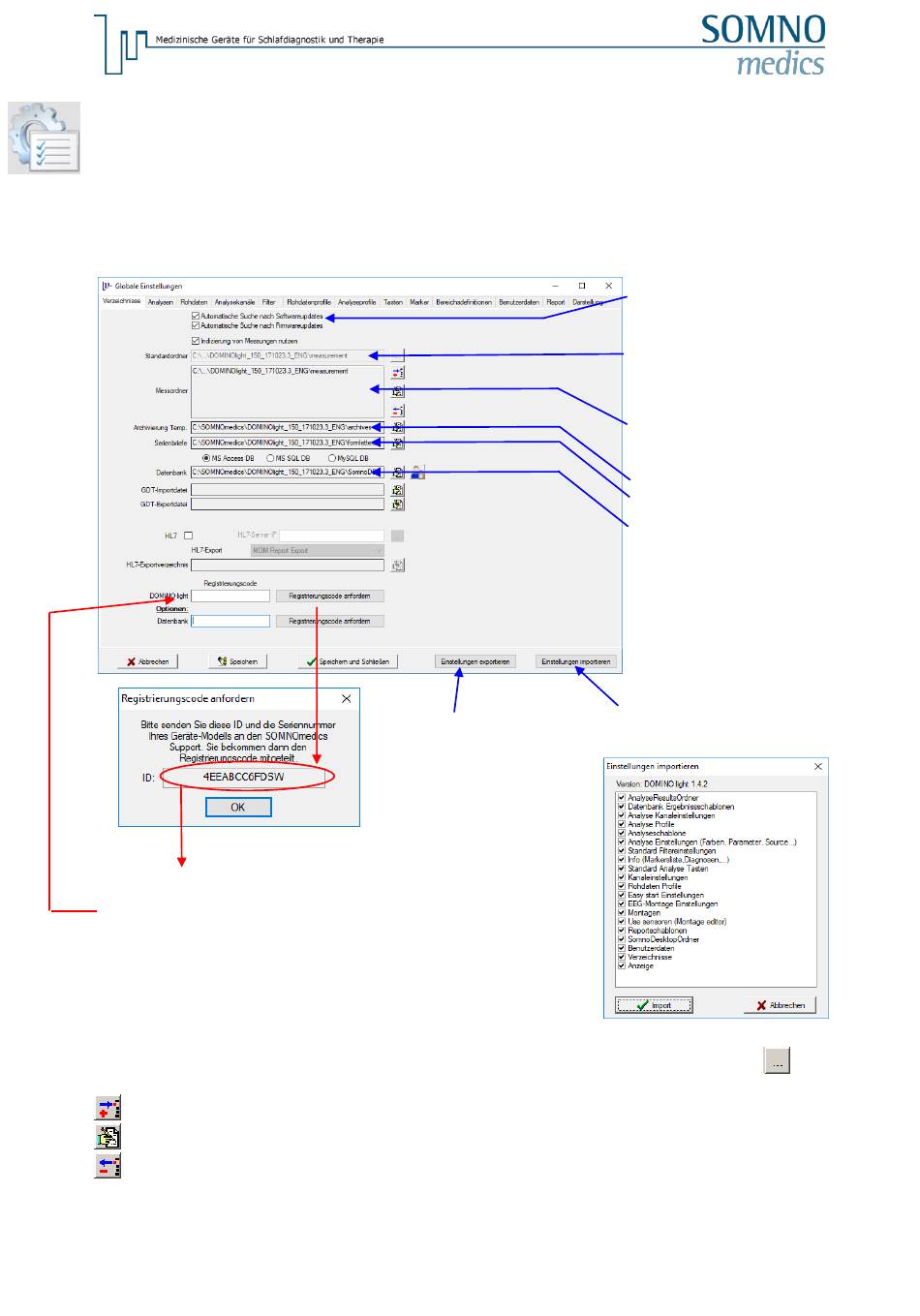Click the remove-folder icon beside Messordner list
The image size is (920, 1316).
coord(397,411)
